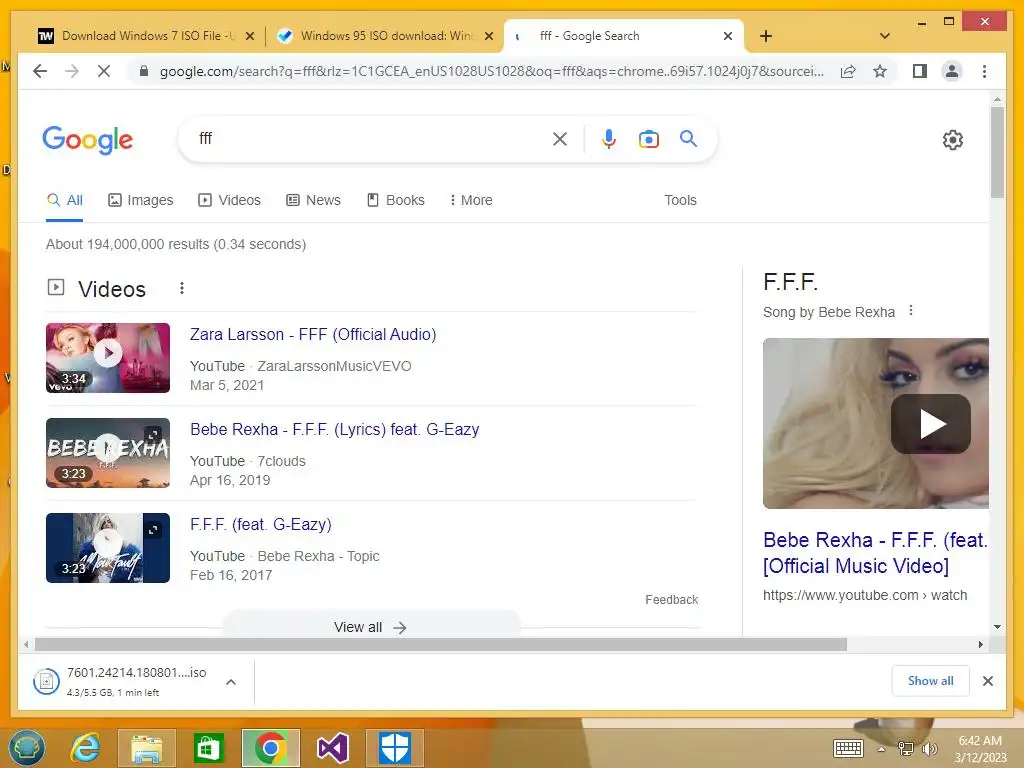The height and width of the screenshot is (768, 1024).
Task: Click the vertical page scrollbar thumb
Action: [997, 152]
